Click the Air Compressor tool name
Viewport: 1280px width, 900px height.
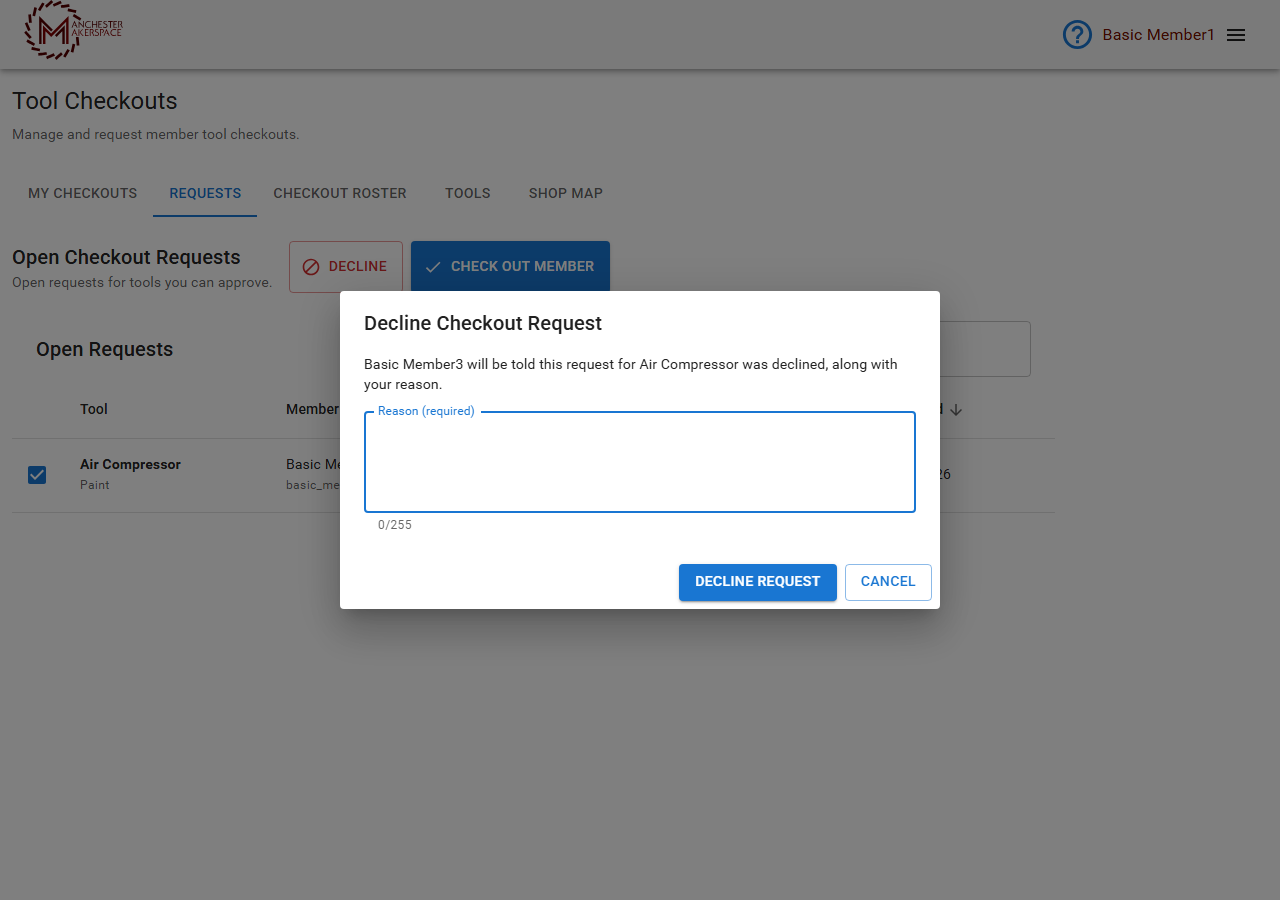pyautogui.click(x=130, y=465)
